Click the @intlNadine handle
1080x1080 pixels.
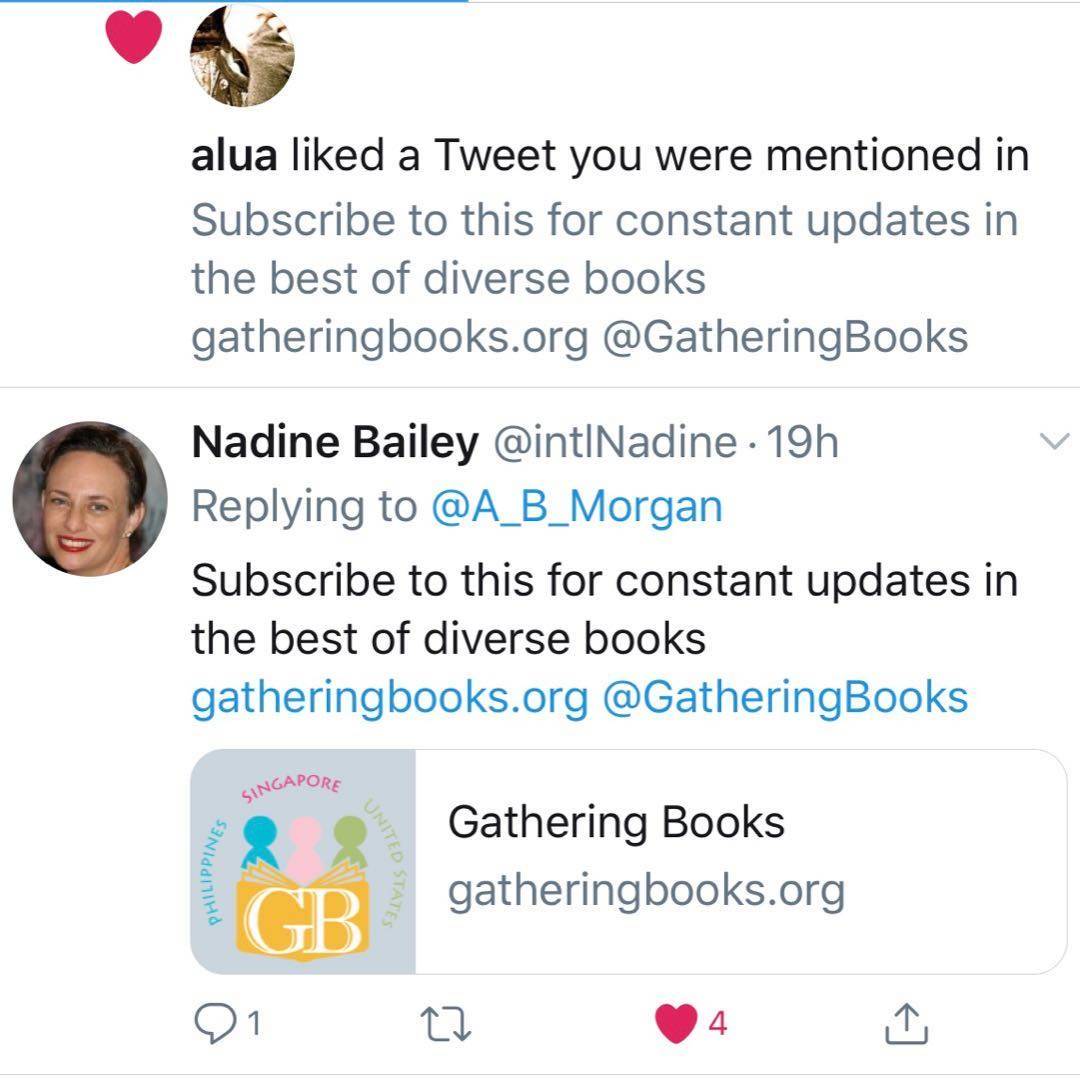[x=615, y=443]
